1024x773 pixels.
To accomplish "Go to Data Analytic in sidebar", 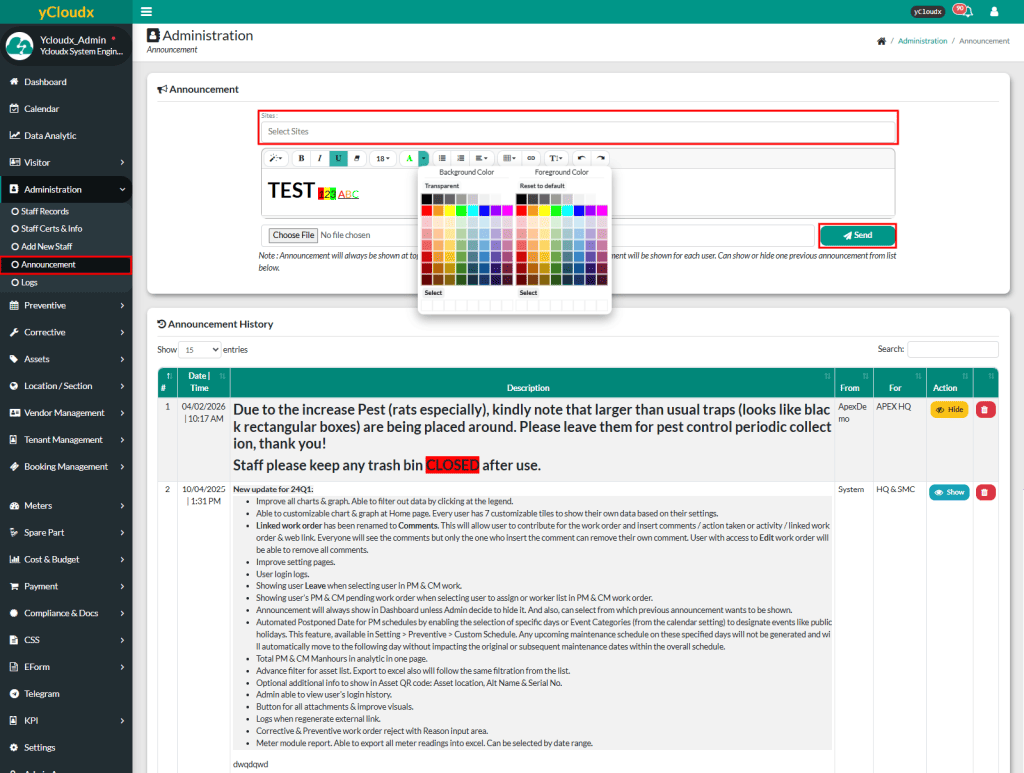I will (50, 136).
